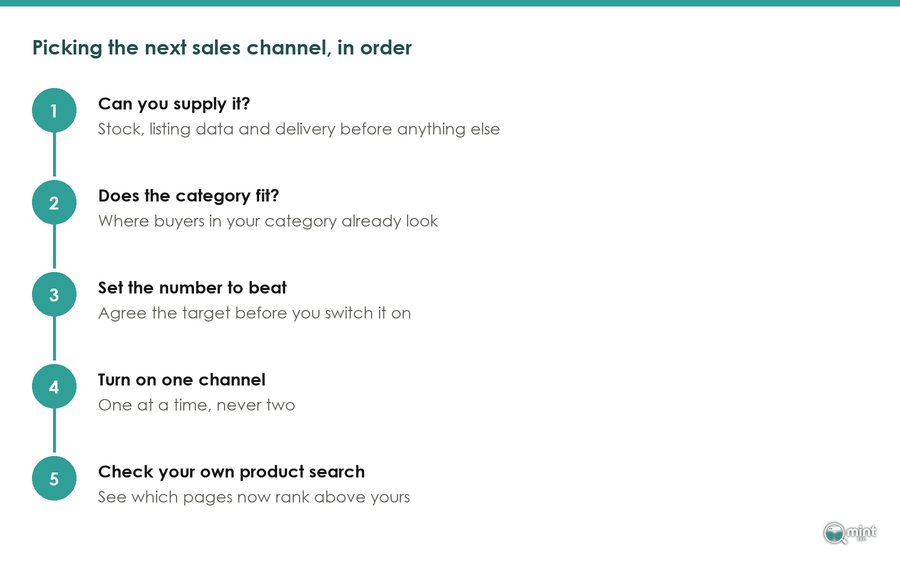This screenshot has width=900, height=568.
Task: Click the connector line between steps 4 and 5
Action: point(54,431)
